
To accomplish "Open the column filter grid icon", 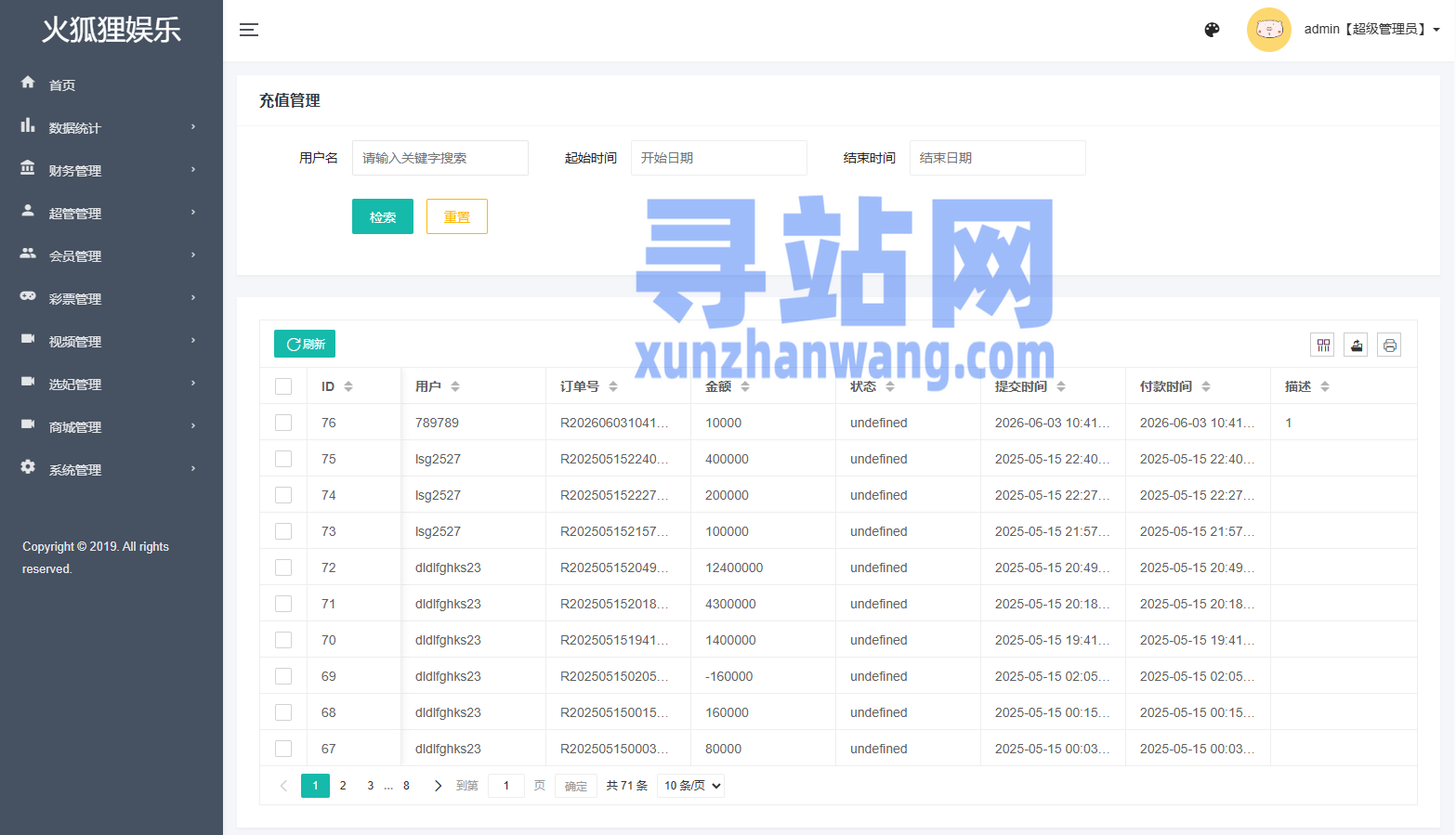I will pos(1323,346).
